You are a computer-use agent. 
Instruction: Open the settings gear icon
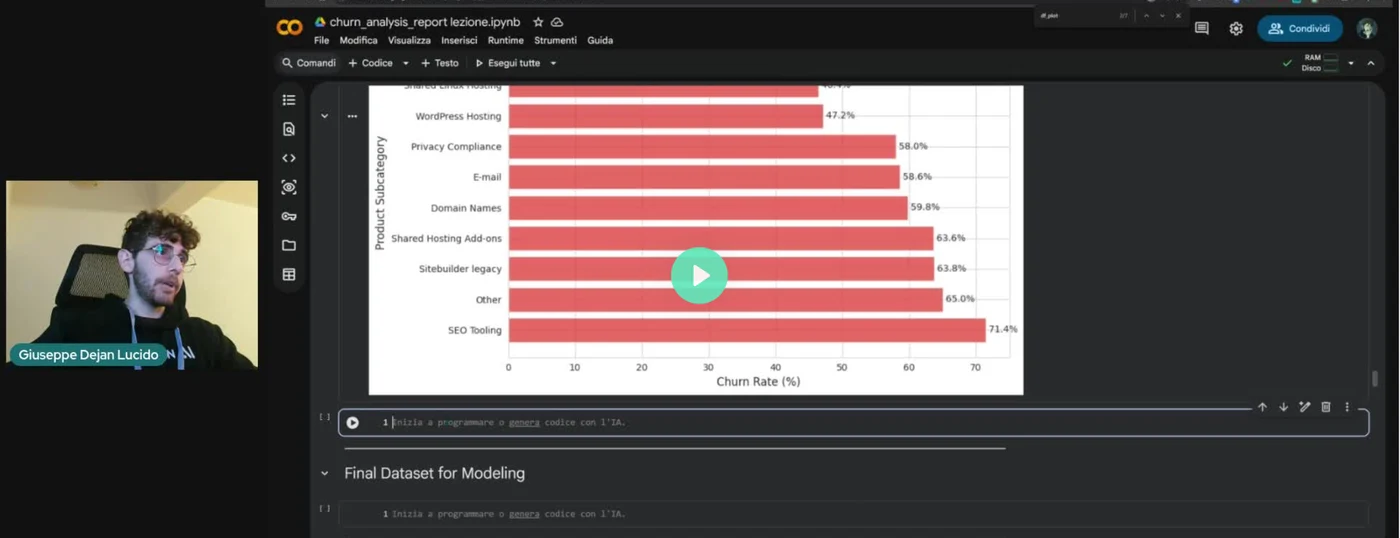pos(1236,29)
